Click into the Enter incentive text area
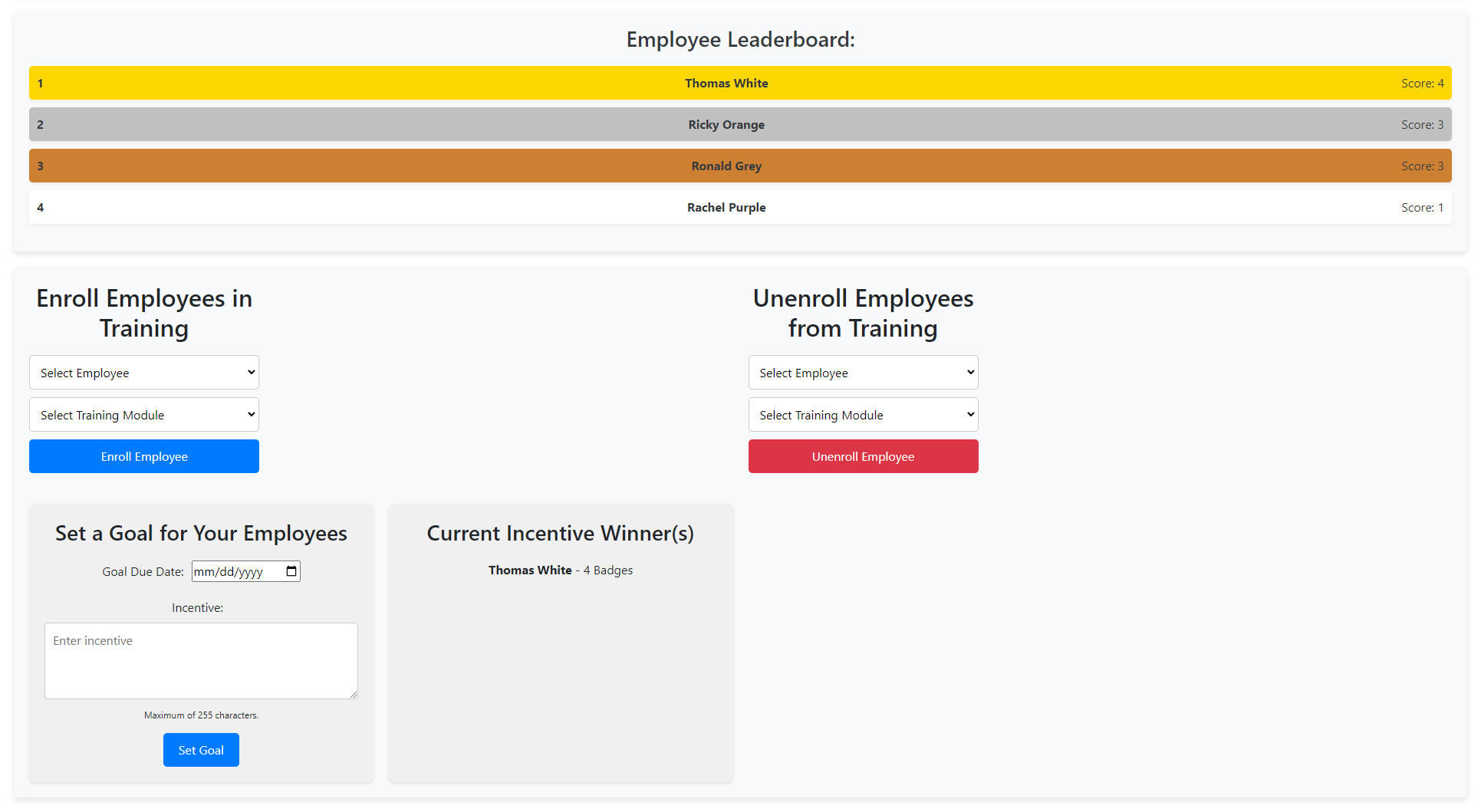Screen dimensions: 1481x812 click(x=201, y=661)
